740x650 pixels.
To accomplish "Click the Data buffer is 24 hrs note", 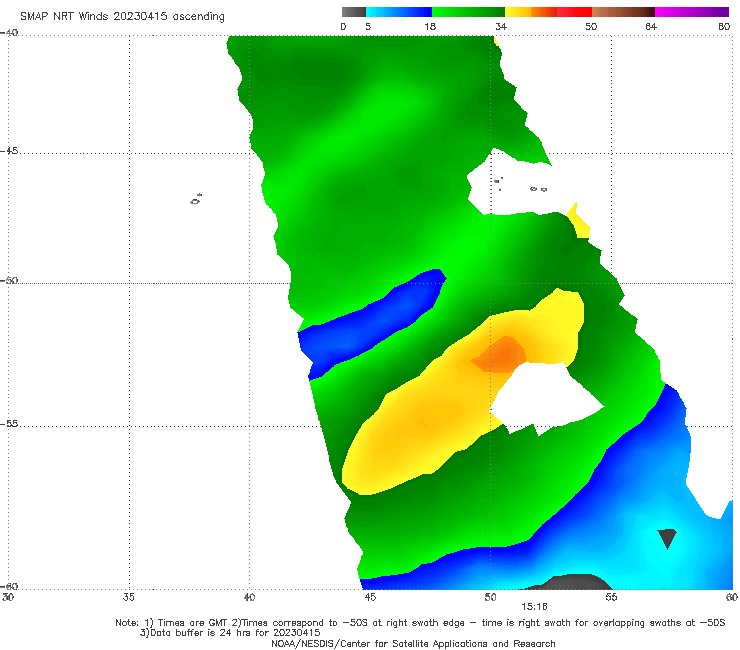I will 230,633.
